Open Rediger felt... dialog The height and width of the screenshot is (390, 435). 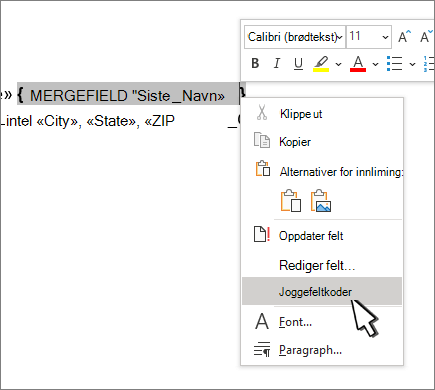[x=322, y=266]
